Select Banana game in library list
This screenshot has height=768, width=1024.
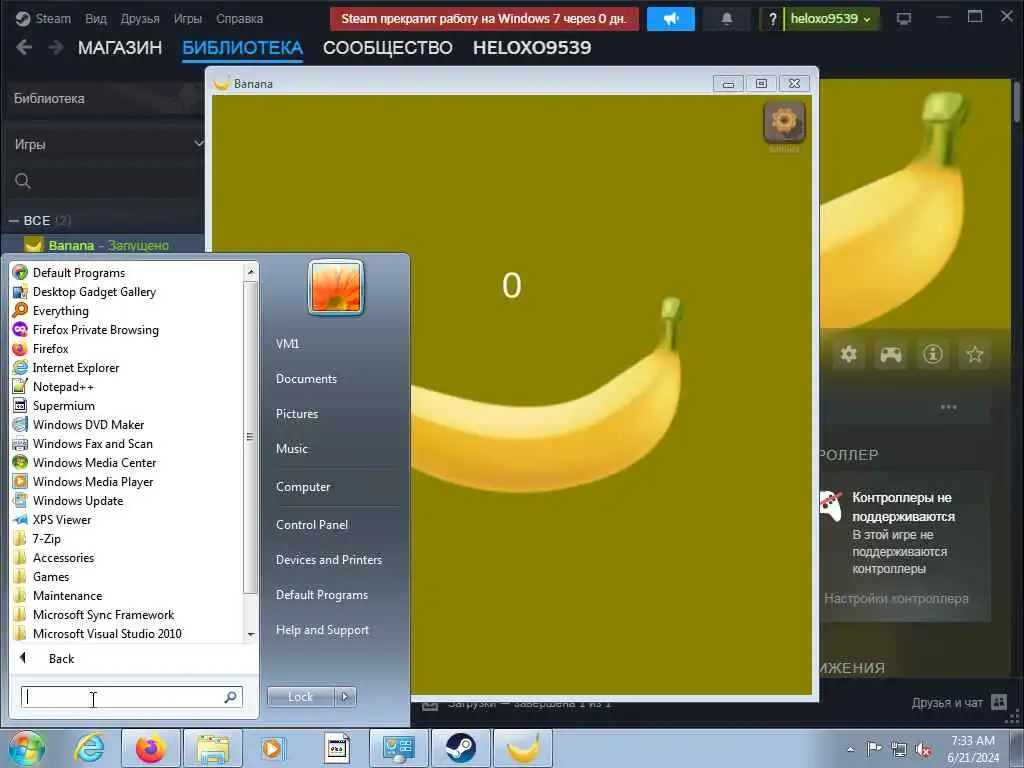tap(106, 245)
